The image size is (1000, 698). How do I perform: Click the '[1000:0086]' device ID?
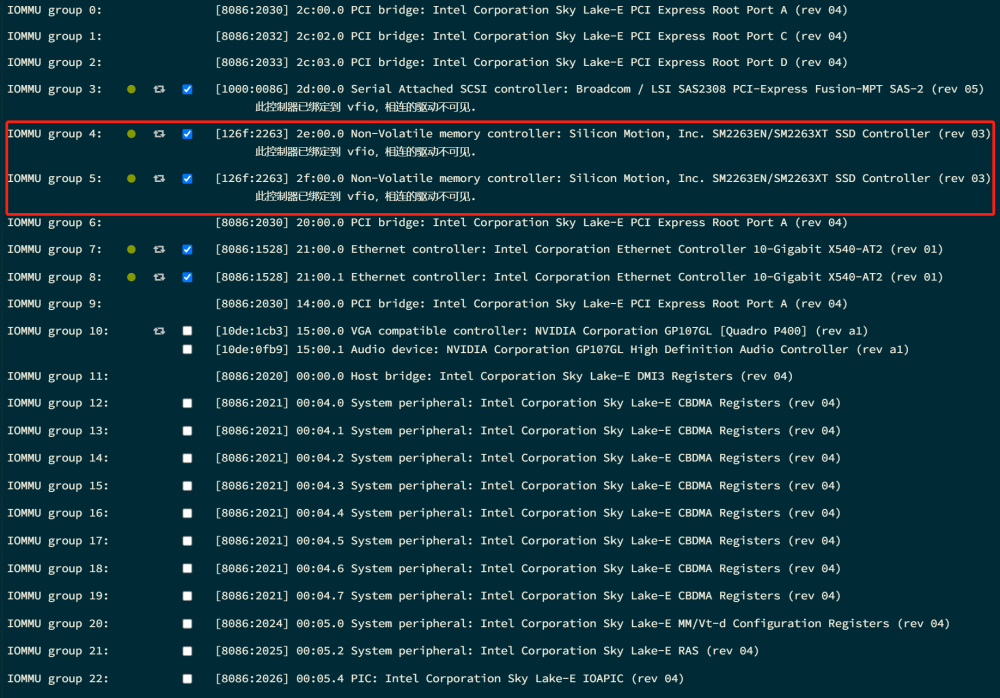coord(252,89)
